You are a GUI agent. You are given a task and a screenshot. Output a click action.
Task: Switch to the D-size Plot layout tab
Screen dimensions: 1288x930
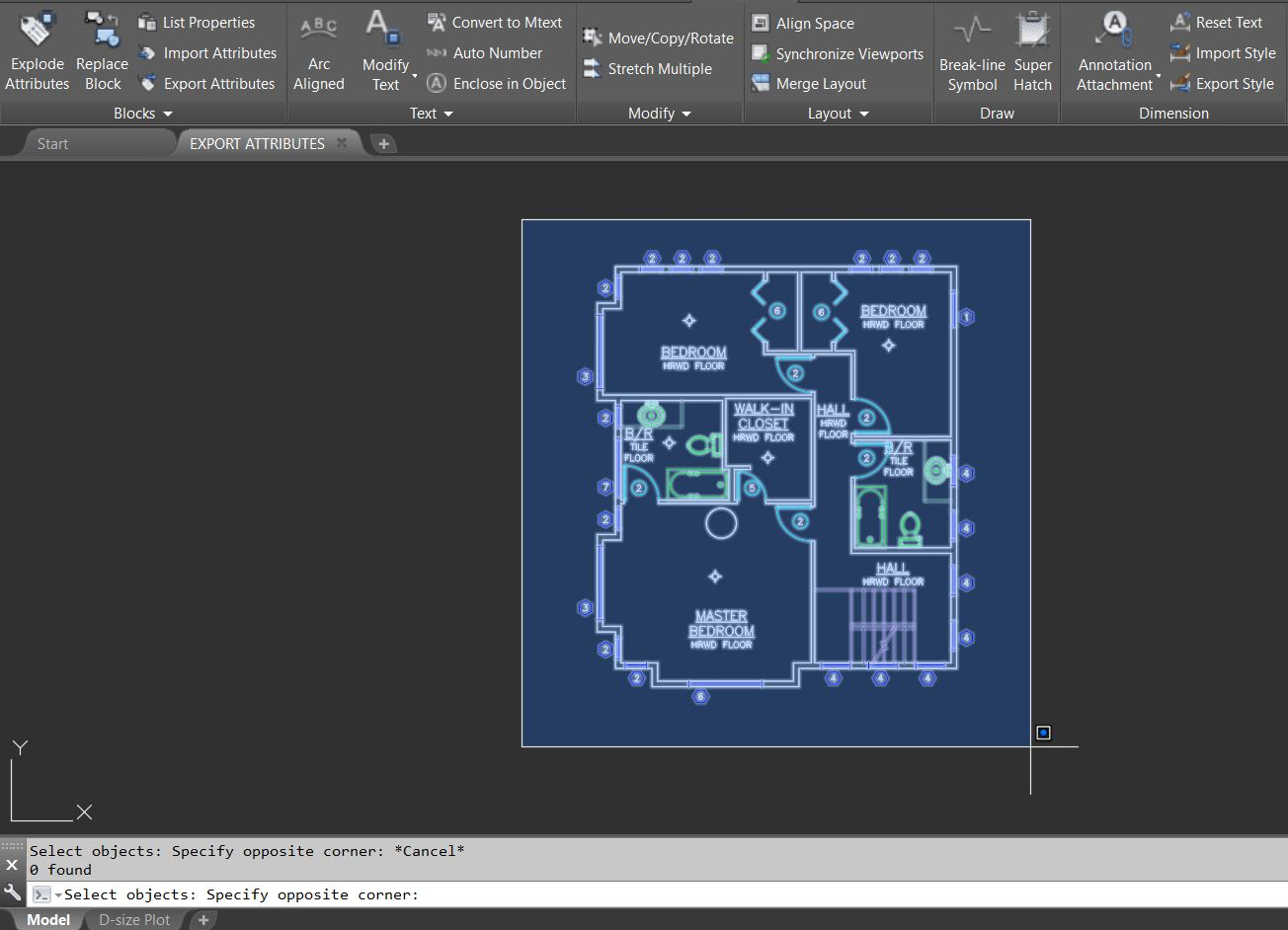134,919
